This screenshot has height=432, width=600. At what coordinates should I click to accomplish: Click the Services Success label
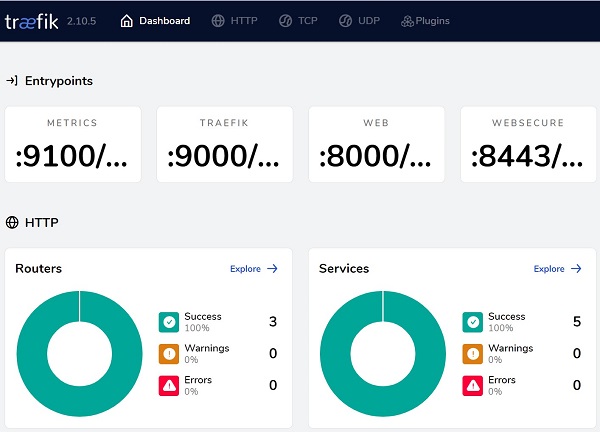coord(507,316)
